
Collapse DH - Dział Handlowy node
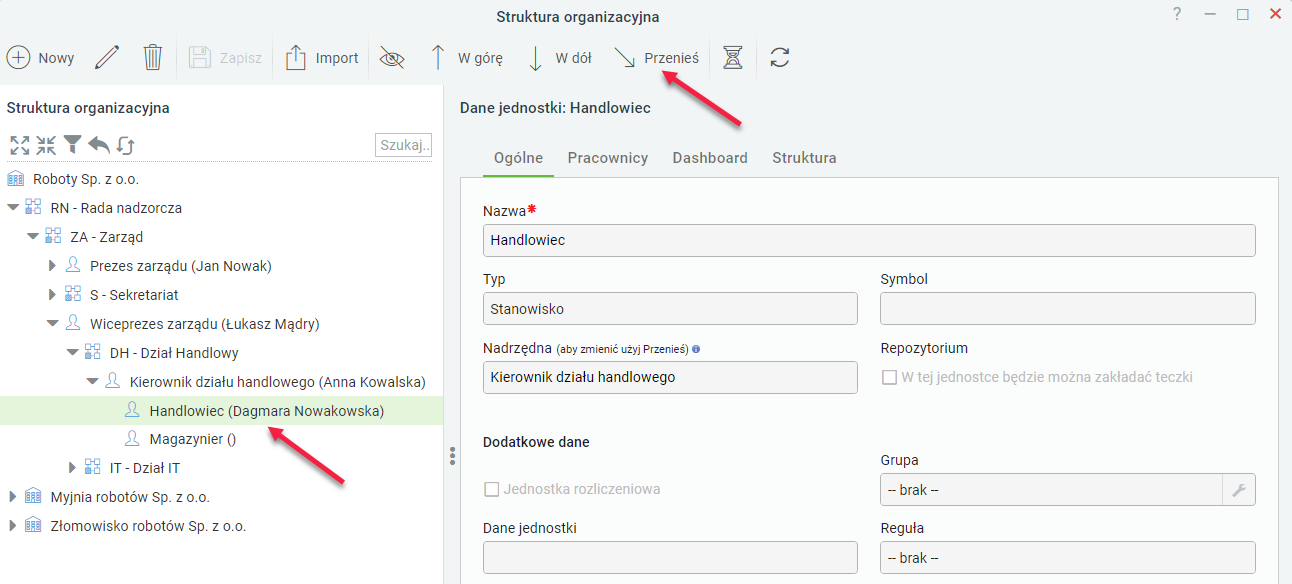pos(72,353)
